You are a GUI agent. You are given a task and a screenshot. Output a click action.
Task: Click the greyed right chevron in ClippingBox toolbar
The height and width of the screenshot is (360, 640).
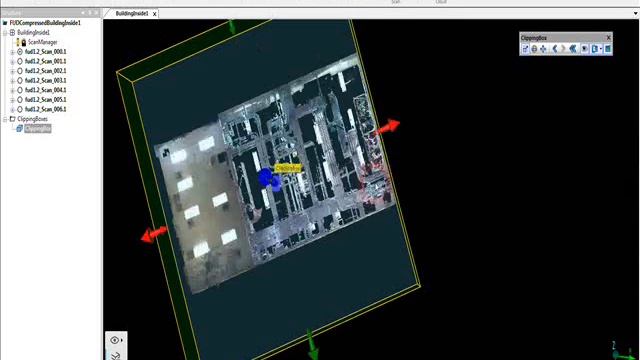(563, 49)
